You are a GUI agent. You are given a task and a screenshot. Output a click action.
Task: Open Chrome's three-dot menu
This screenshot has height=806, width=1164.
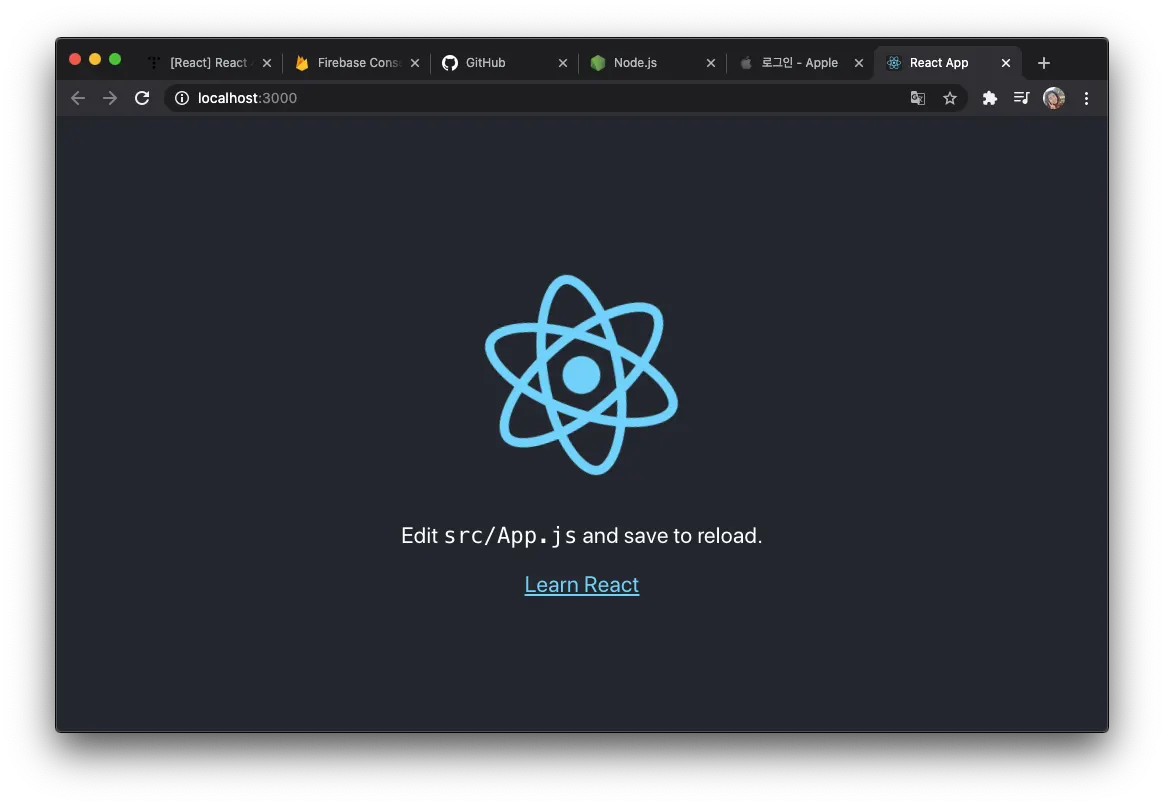pos(1086,98)
